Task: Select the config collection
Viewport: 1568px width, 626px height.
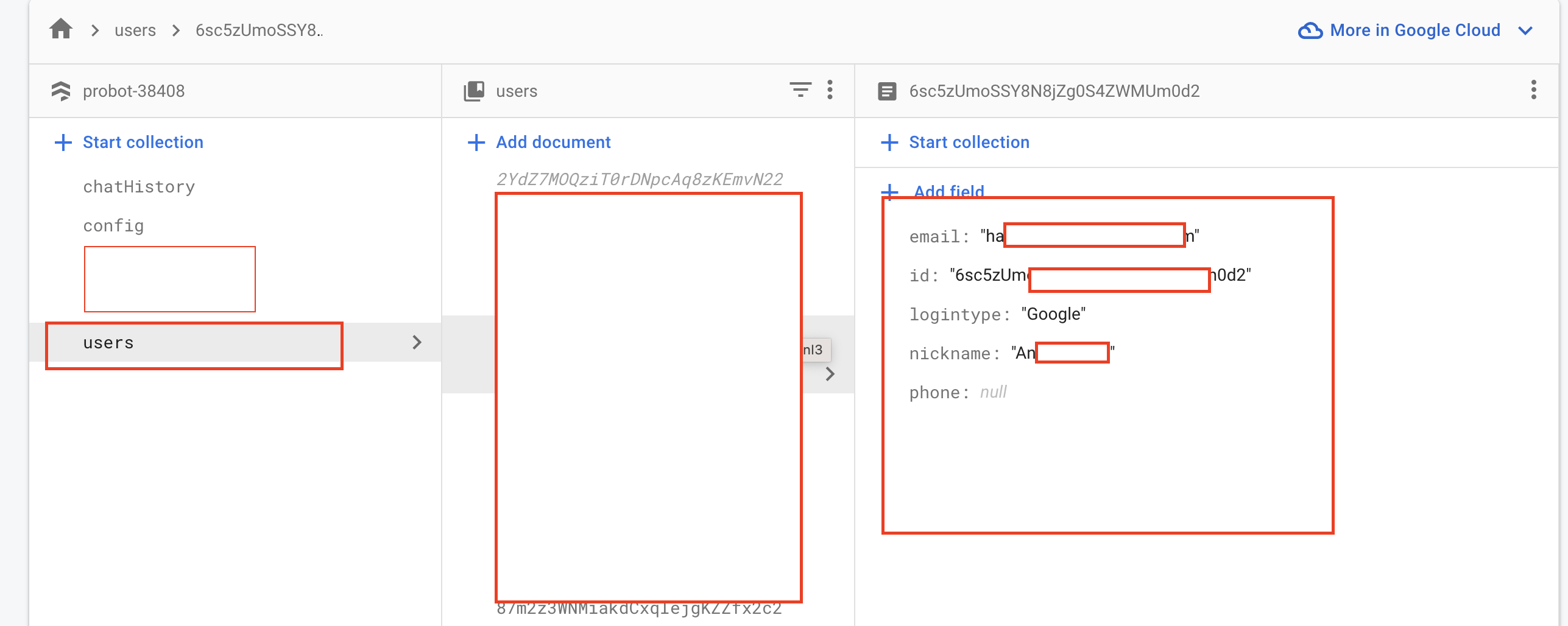Action: 113,225
